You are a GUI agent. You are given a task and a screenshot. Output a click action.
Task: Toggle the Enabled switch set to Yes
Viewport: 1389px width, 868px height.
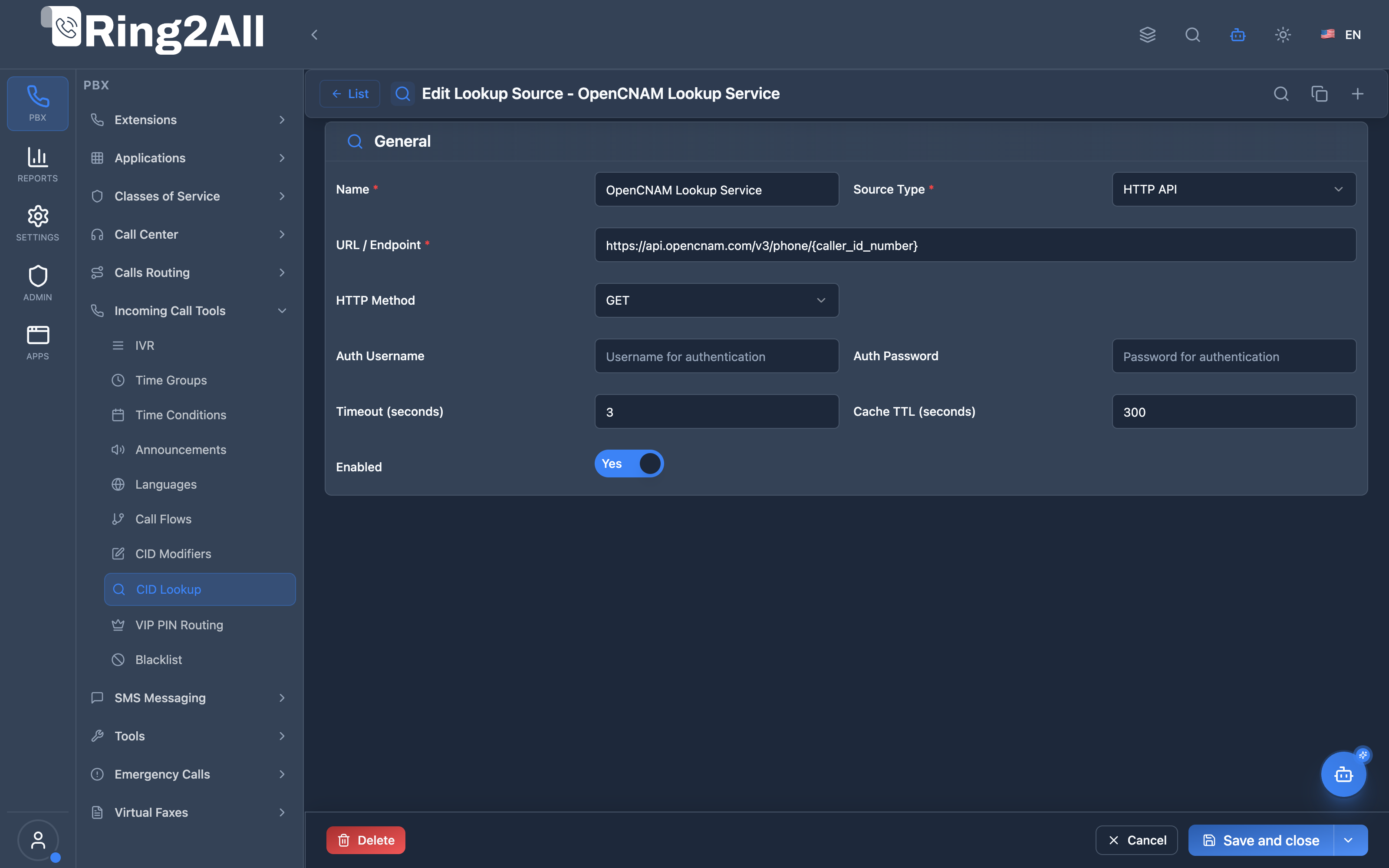click(x=629, y=463)
